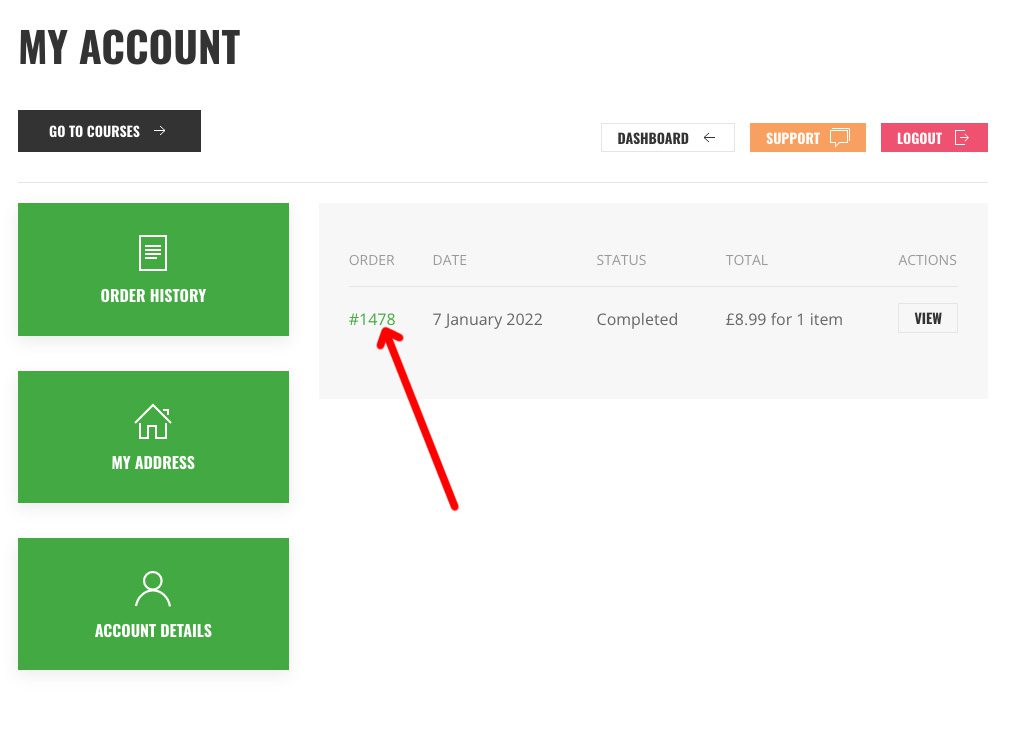
Task: Click the ACTIONS column header
Action: (927, 260)
